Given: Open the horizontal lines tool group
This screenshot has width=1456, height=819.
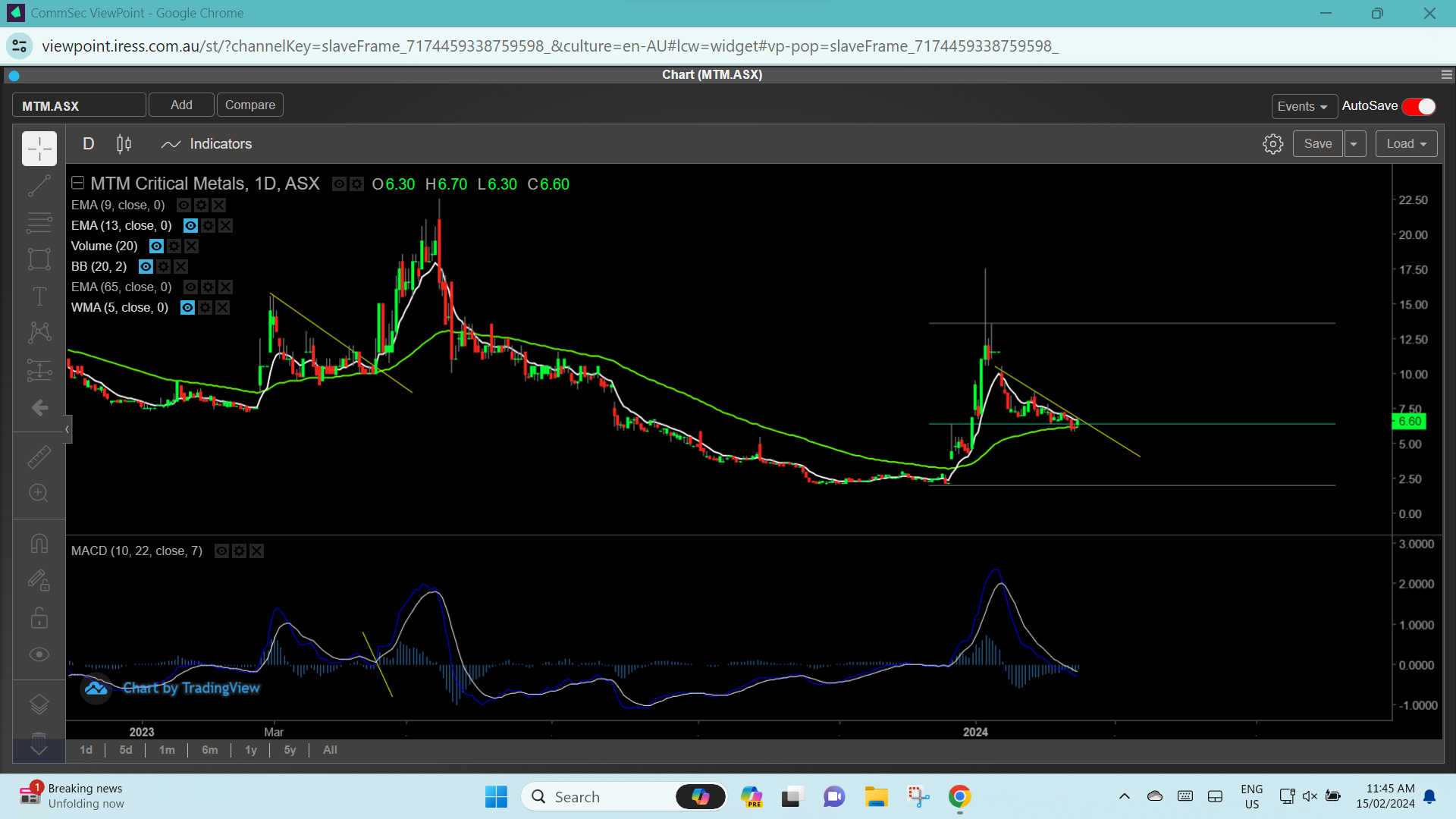Looking at the screenshot, I should pyautogui.click(x=39, y=222).
